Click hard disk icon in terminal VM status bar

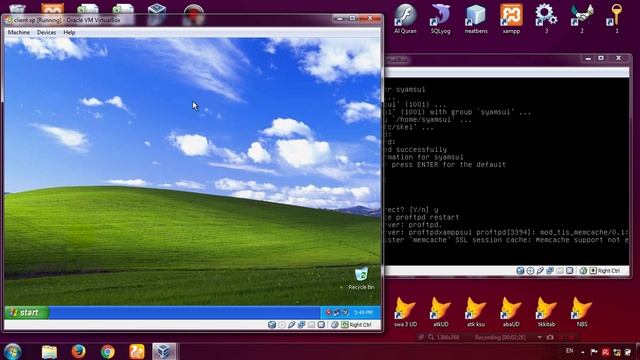pyautogui.click(x=520, y=271)
